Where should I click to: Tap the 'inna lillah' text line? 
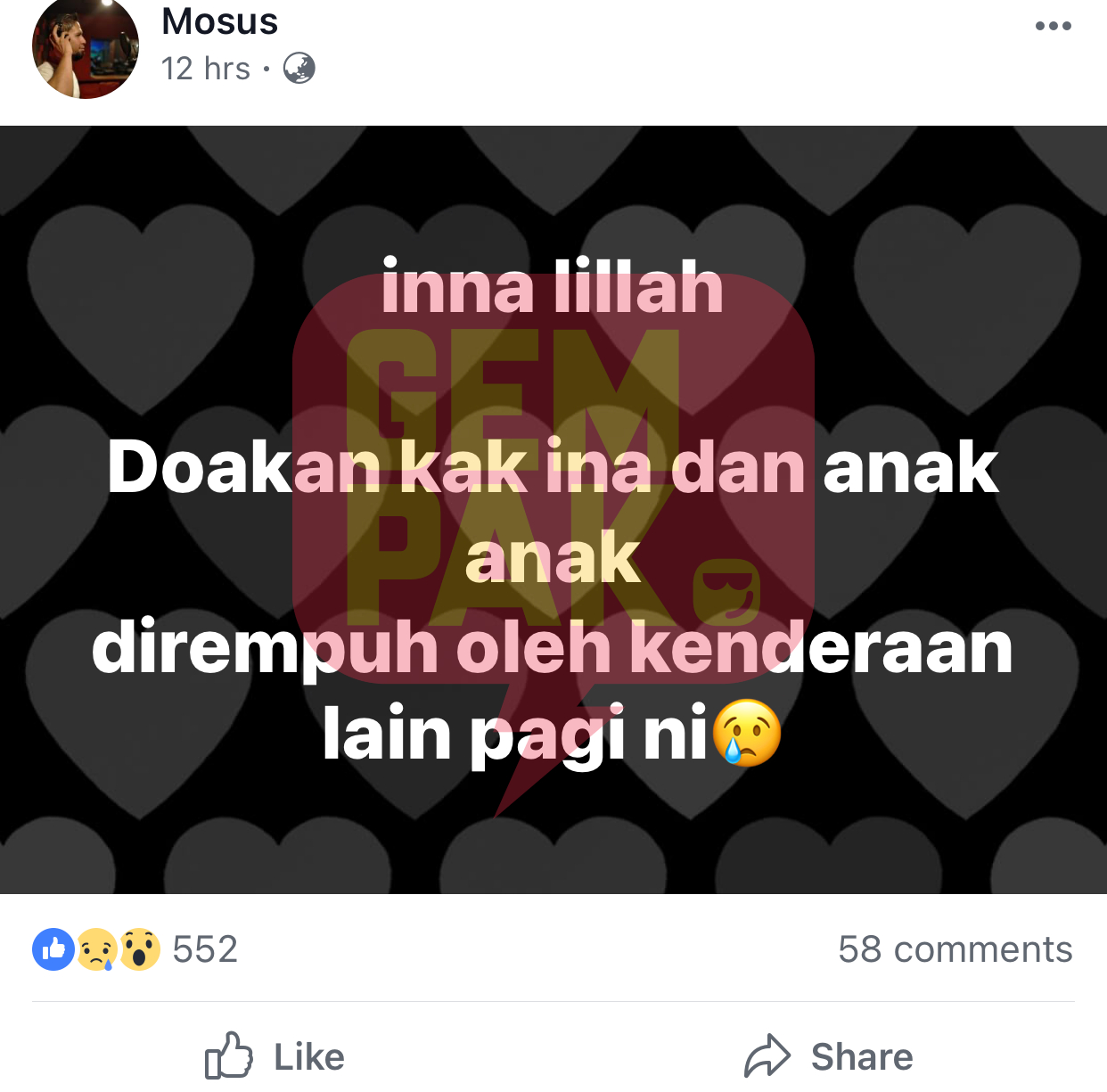[x=553, y=287]
